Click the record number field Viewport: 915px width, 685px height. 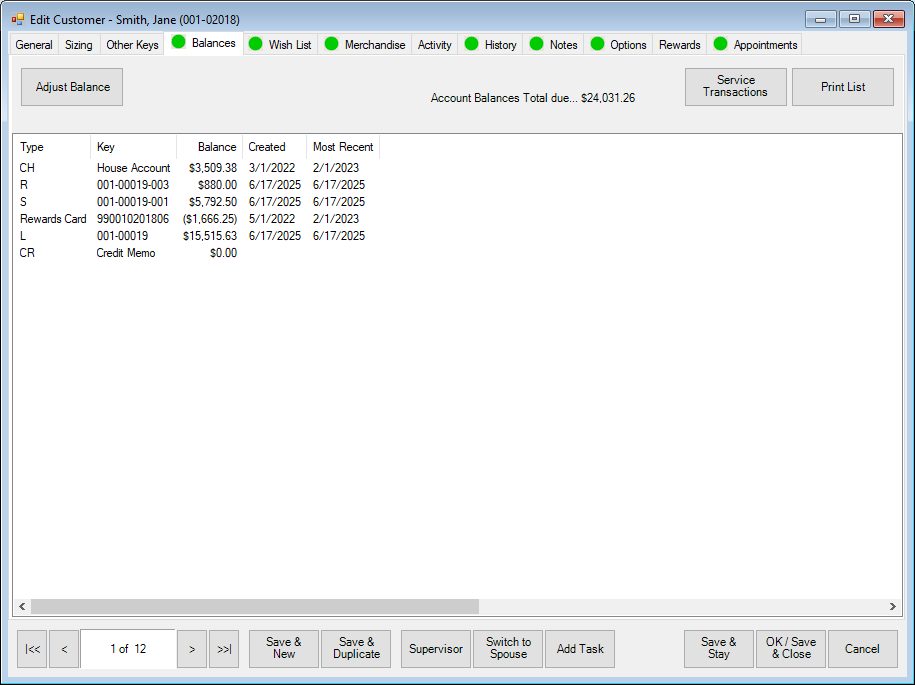coord(127,649)
